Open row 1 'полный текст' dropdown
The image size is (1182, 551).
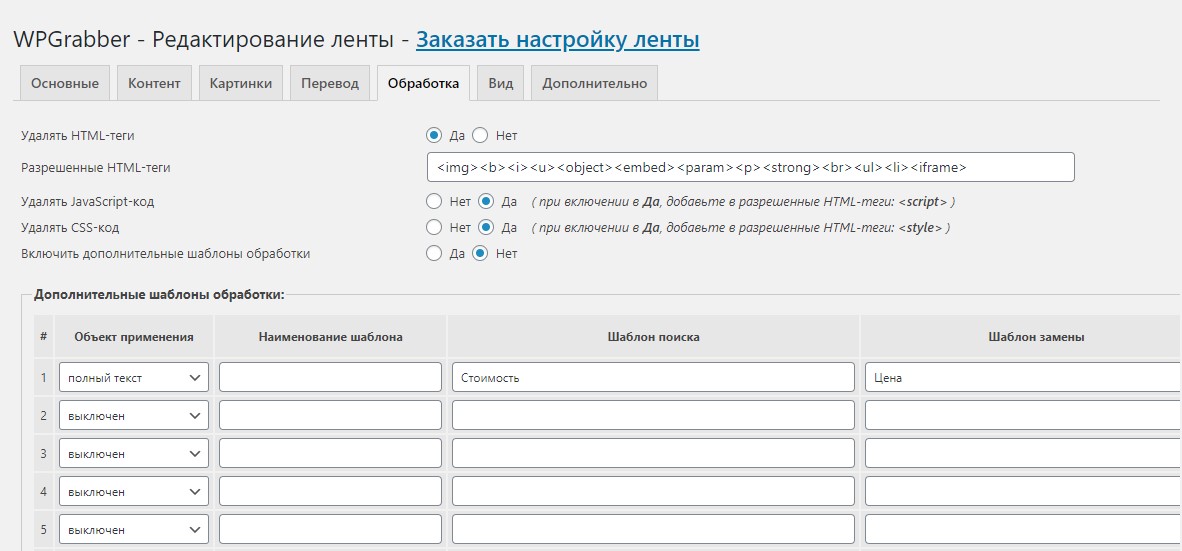pyautogui.click(x=134, y=378)
